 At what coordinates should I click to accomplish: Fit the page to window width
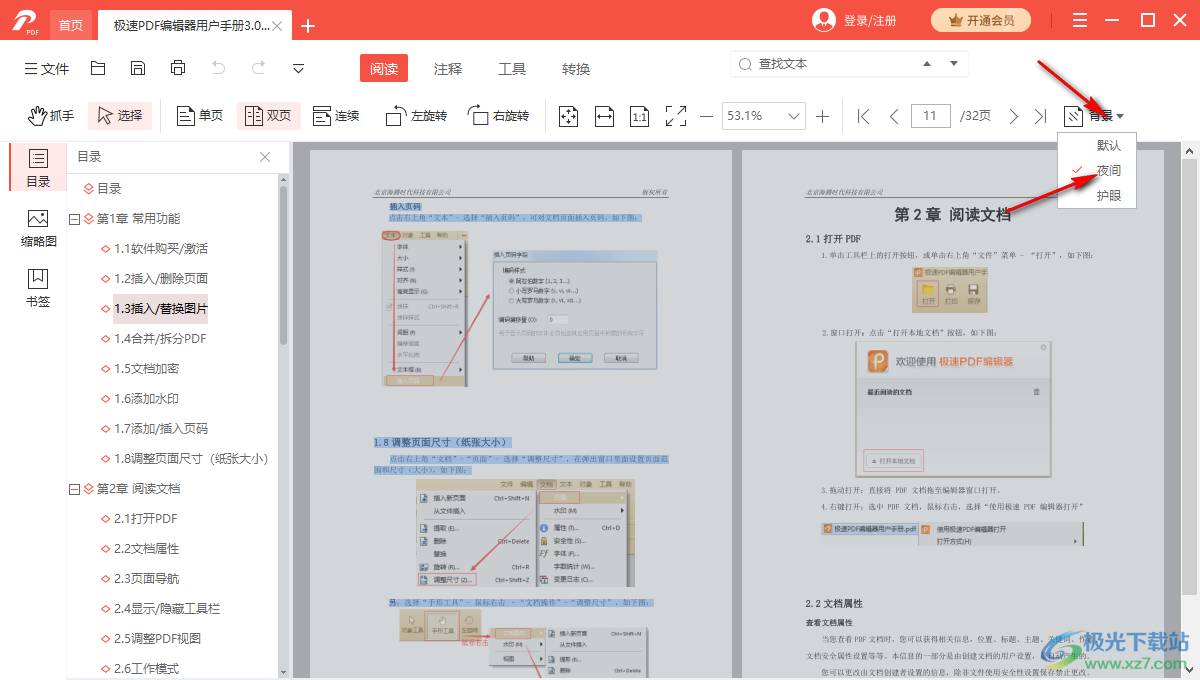pyautogui.click(x=604, y=116)
